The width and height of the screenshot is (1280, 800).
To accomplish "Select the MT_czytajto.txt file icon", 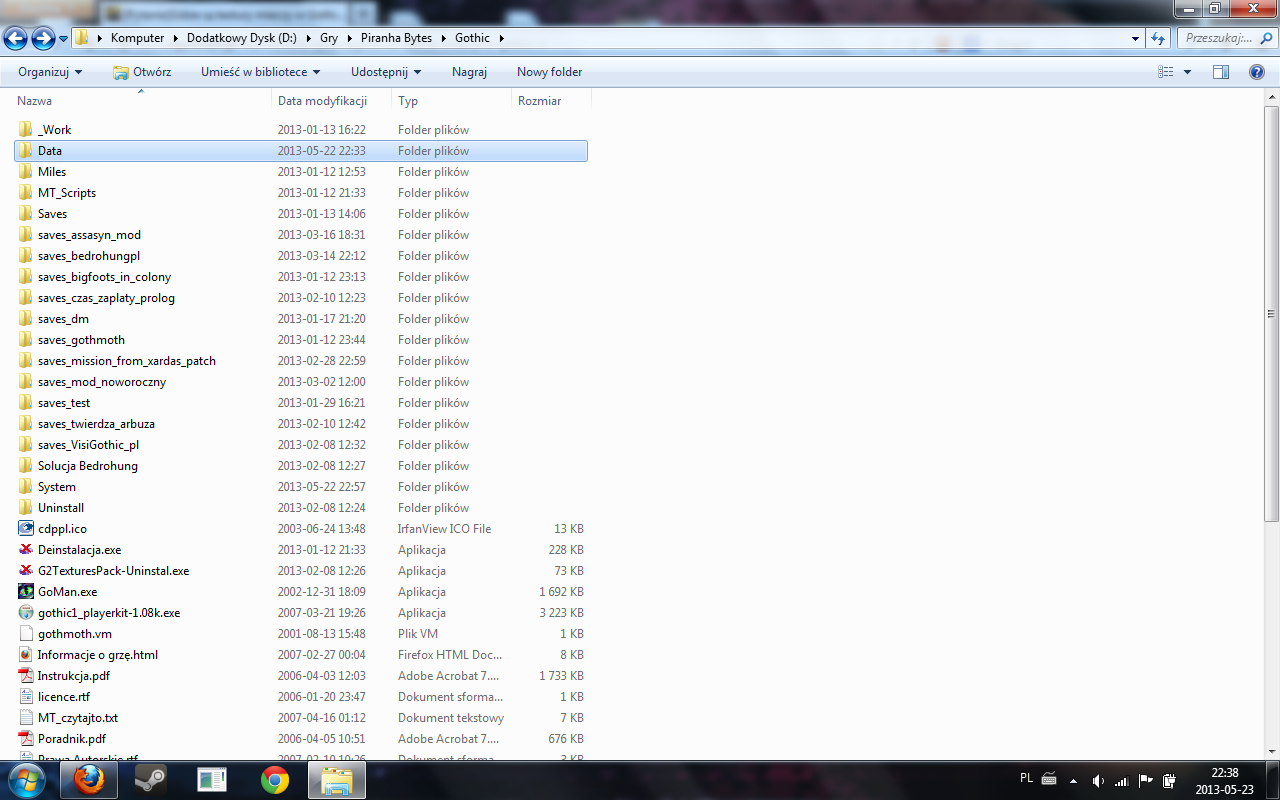I will pyautogui.click(x=26, y=718).
